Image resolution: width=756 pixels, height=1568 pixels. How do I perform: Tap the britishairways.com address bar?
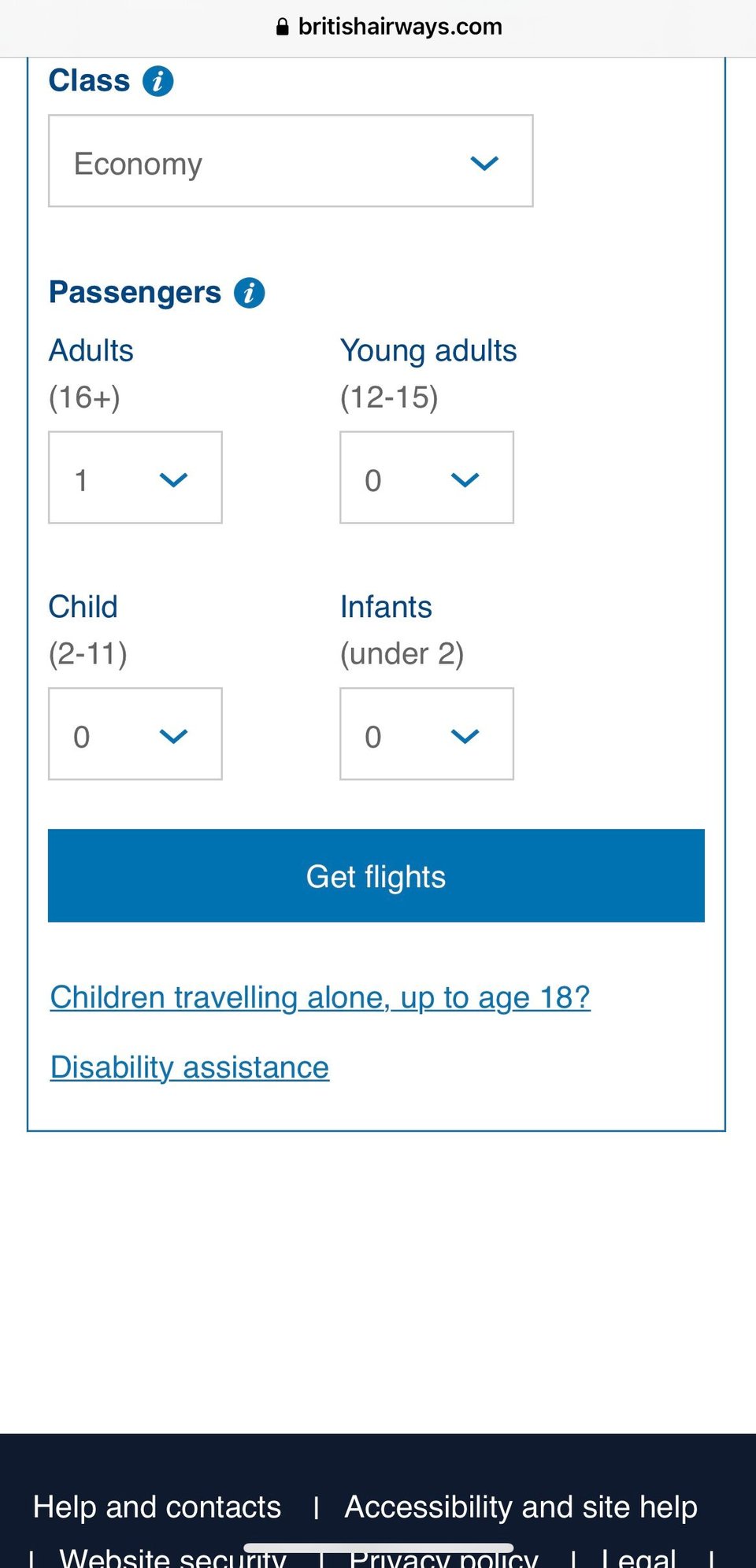tap(399, 28)
